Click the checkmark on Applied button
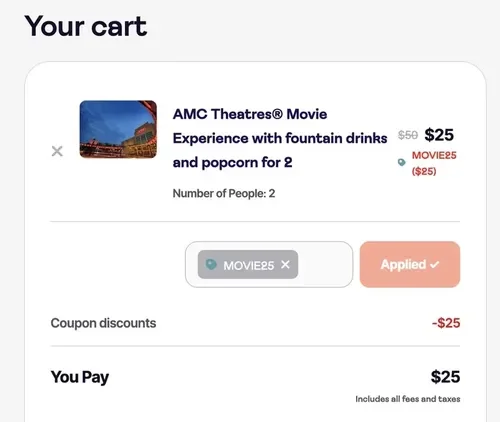Viewport: 500px width, 422px height. click(434, 265)
